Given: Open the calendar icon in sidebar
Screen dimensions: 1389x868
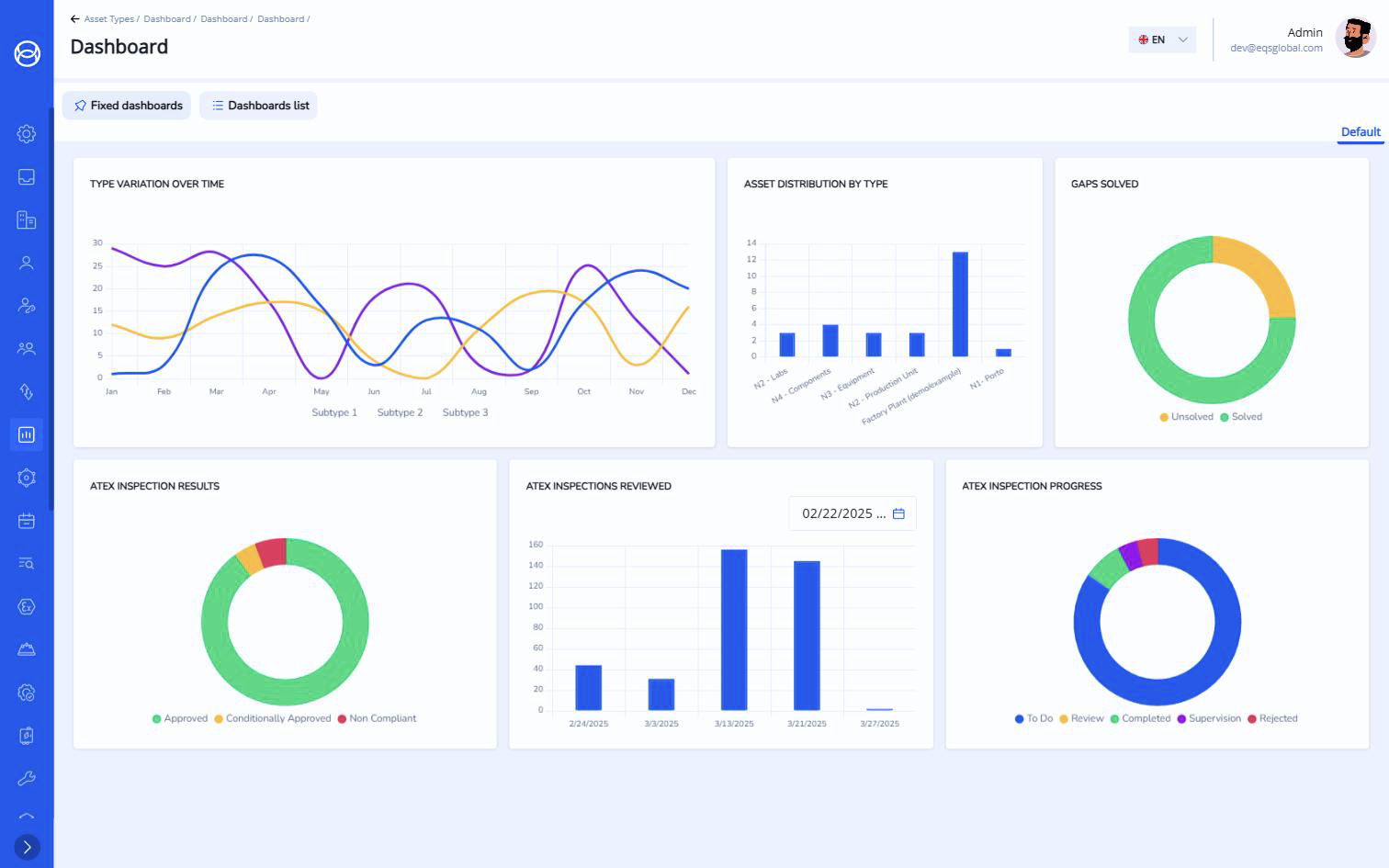Looking at the screenshot, I should tap(27, 521).
